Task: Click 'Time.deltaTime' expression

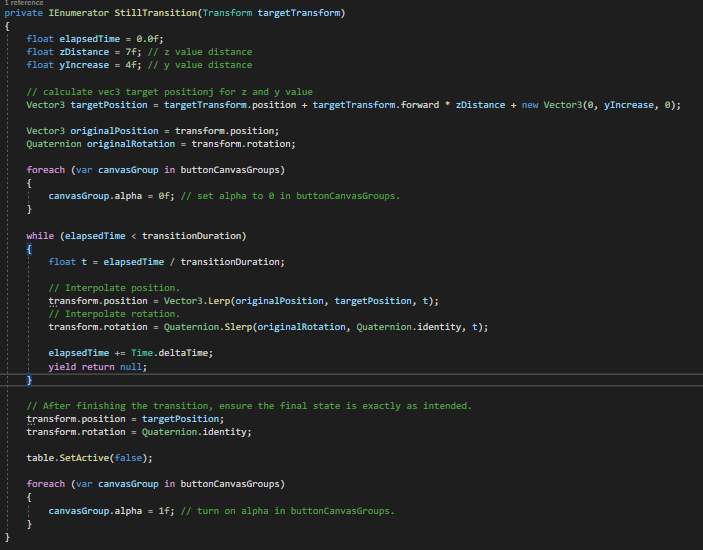Action: (x=169, y=353)
